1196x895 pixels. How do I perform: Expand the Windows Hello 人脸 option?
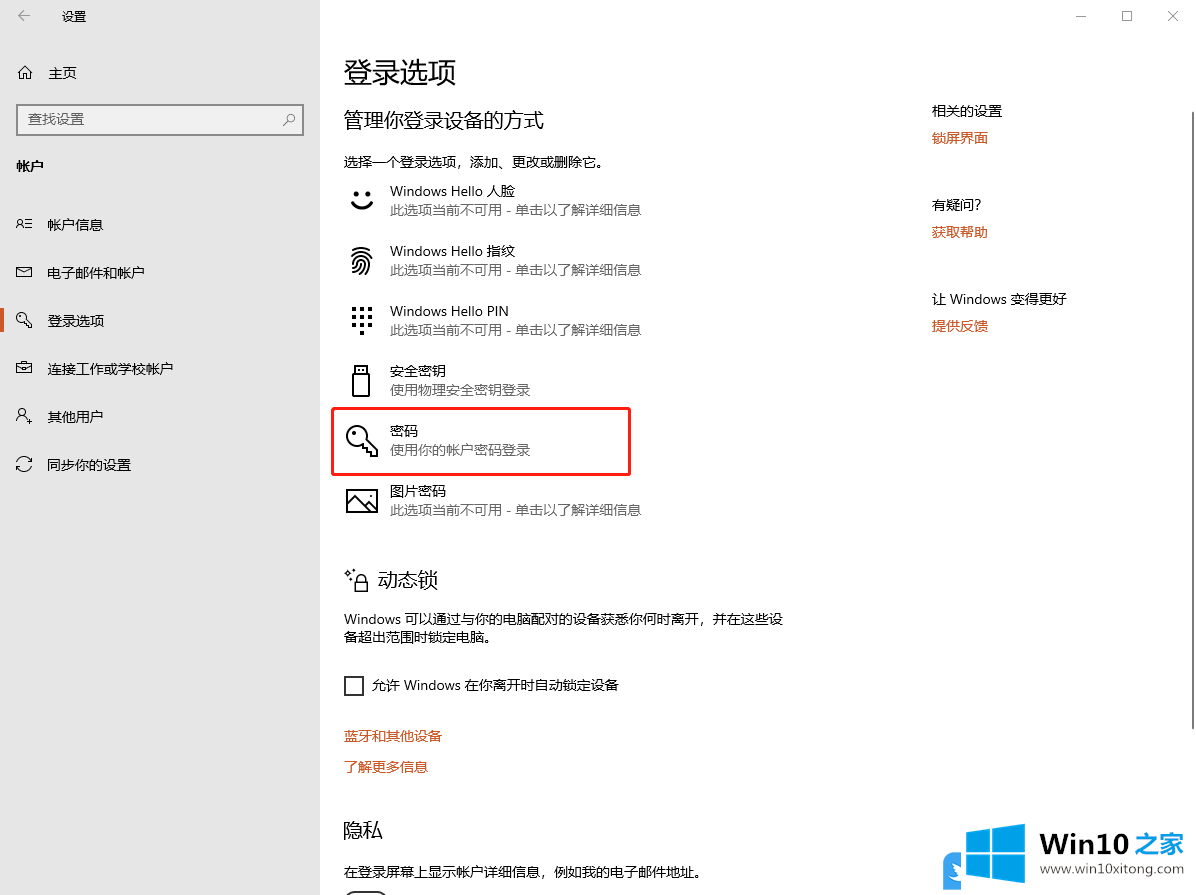tap(494, 201)
